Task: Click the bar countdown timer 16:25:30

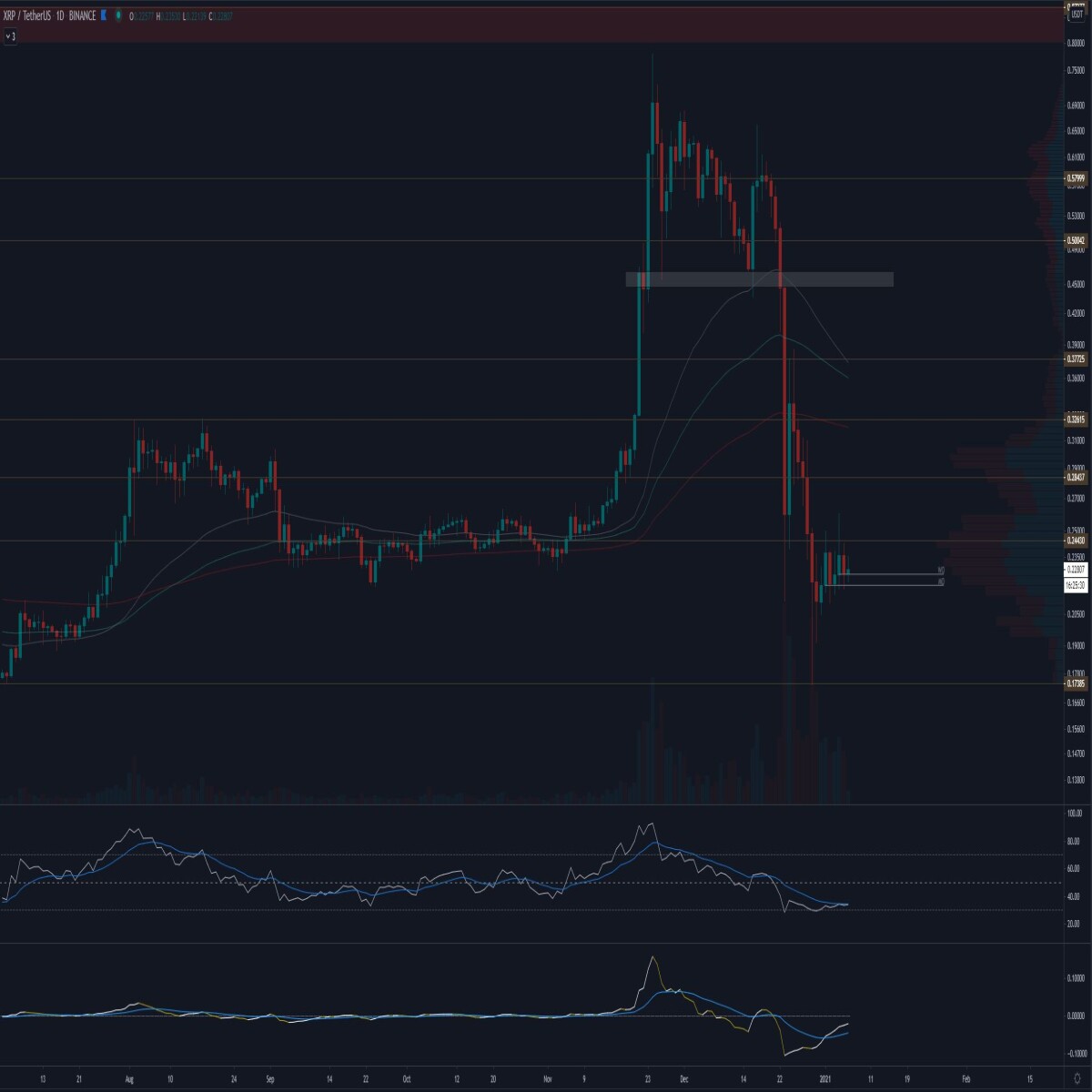Action: click(x=1076, y=585)
